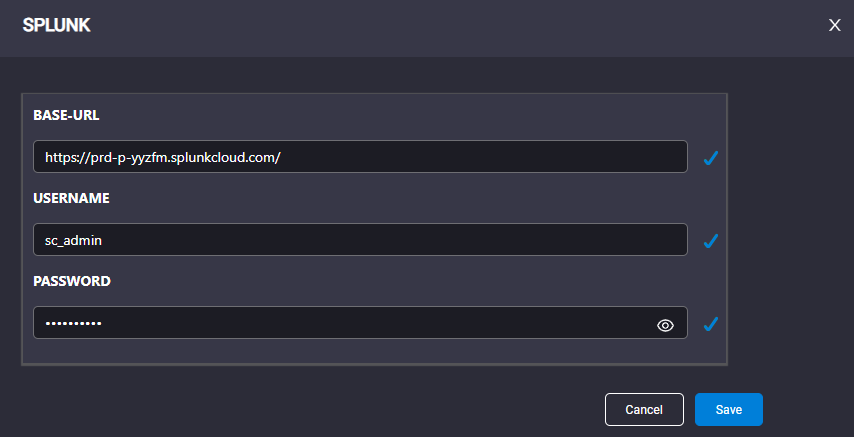Focus the BASE-URL input field

[360, 157]
